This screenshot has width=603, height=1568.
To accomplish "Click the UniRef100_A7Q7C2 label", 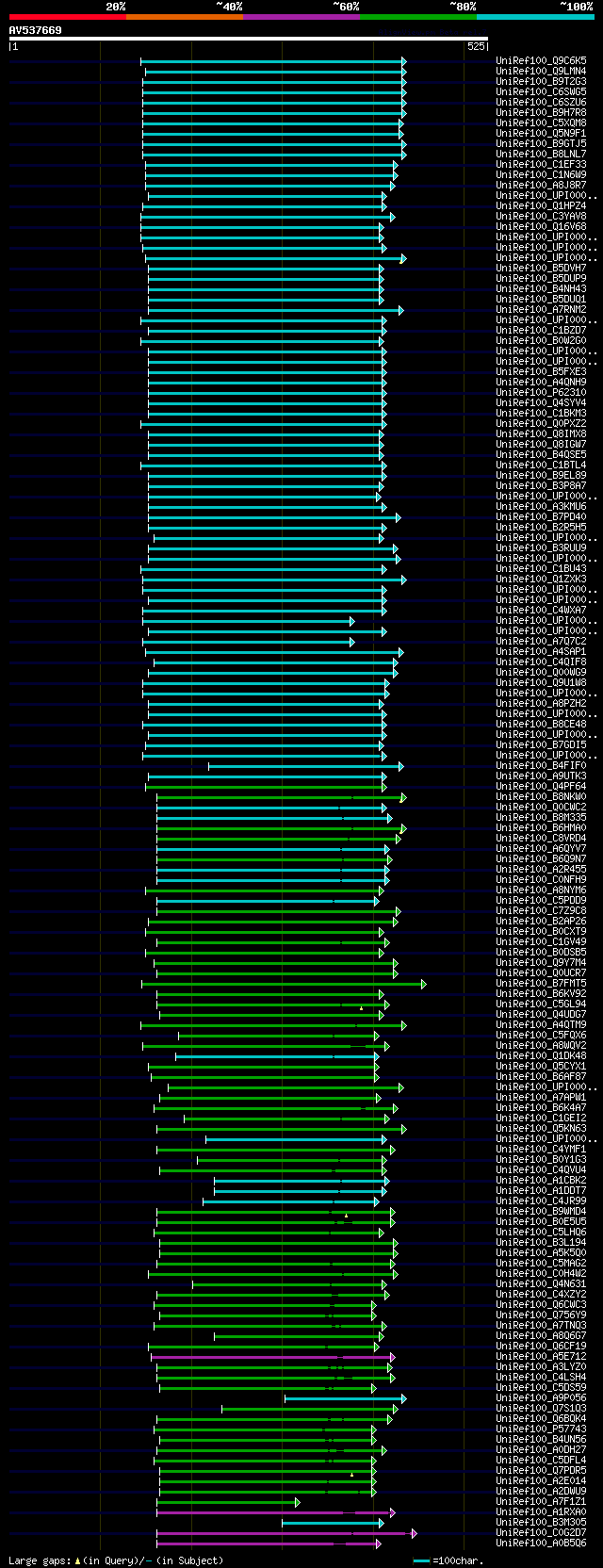I will (x=541, y=642).
